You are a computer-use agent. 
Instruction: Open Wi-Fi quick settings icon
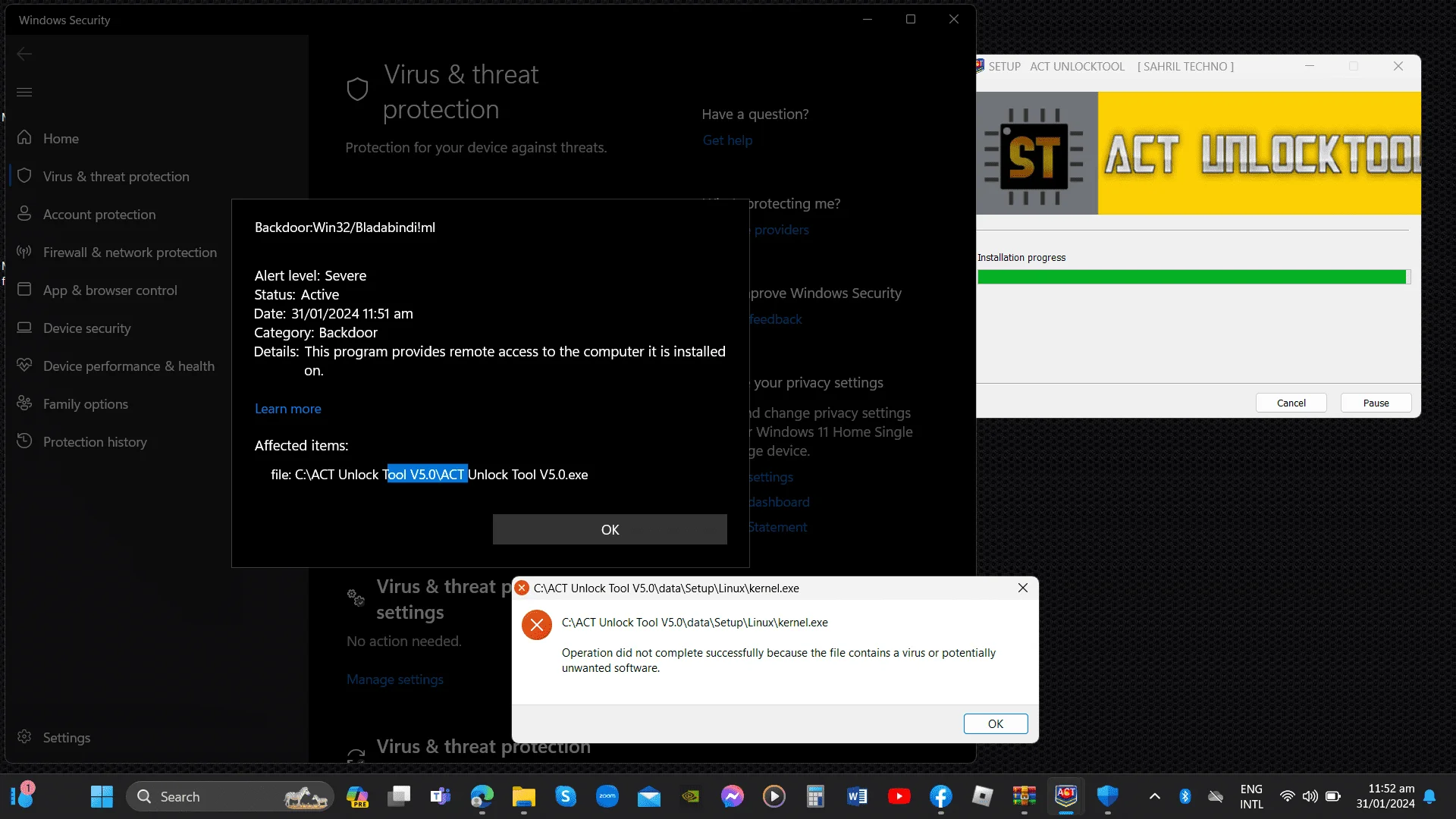pos(1287,796)
